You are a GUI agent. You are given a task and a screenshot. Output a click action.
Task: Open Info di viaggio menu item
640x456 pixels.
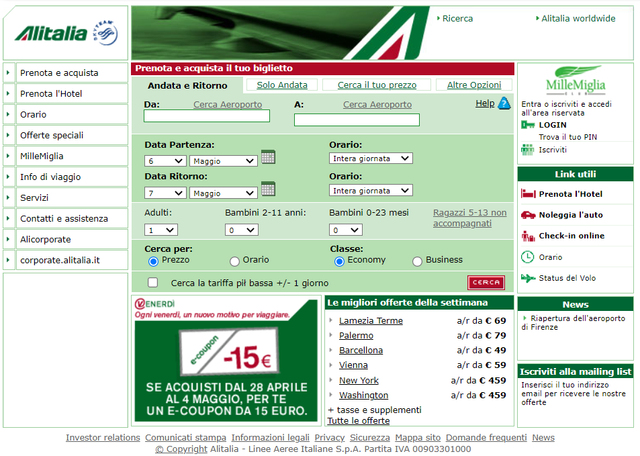click(72, 177)
